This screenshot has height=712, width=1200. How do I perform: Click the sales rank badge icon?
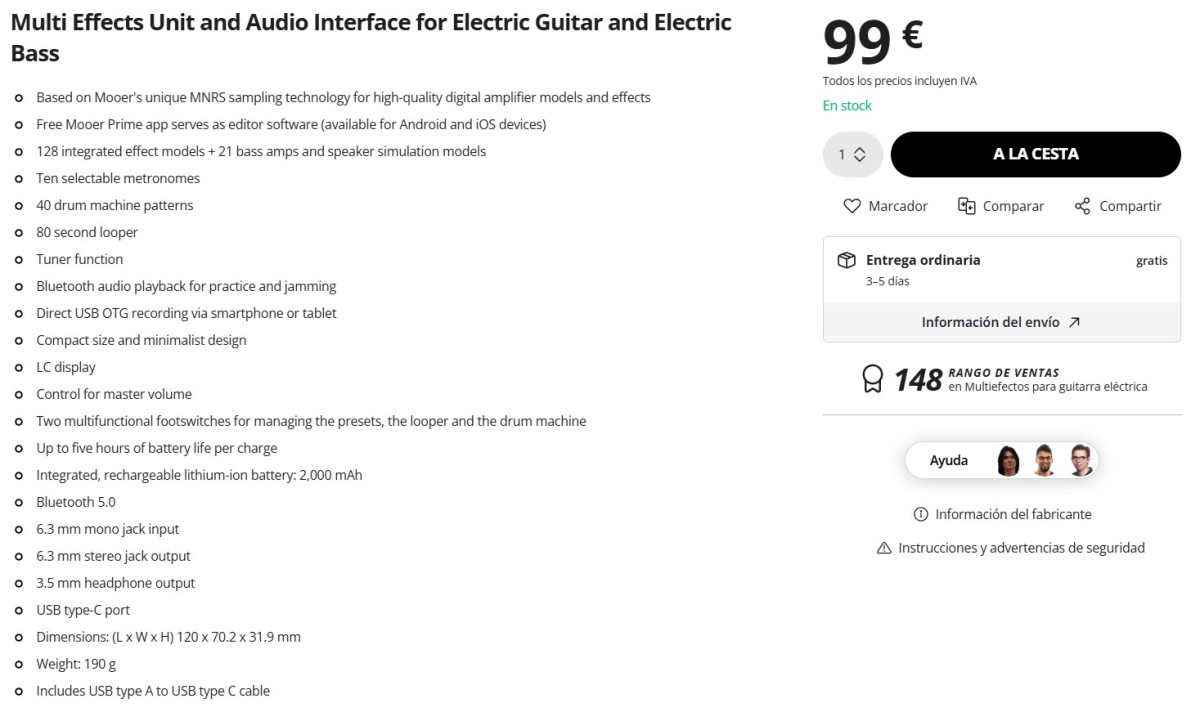pos(873,379)
